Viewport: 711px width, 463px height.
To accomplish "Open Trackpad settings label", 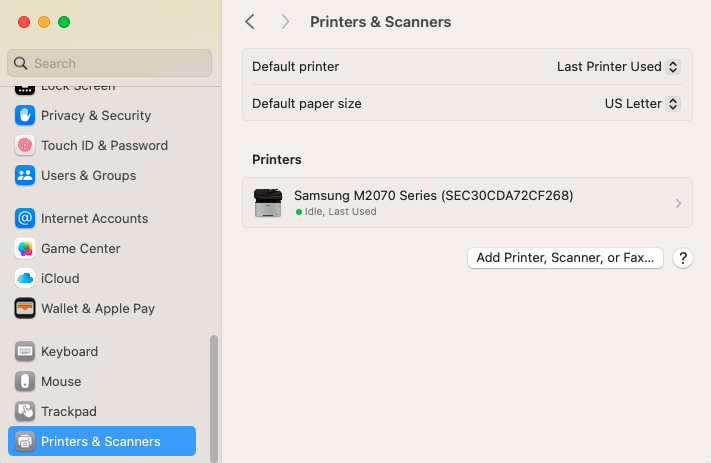I will tap(69, 411).
